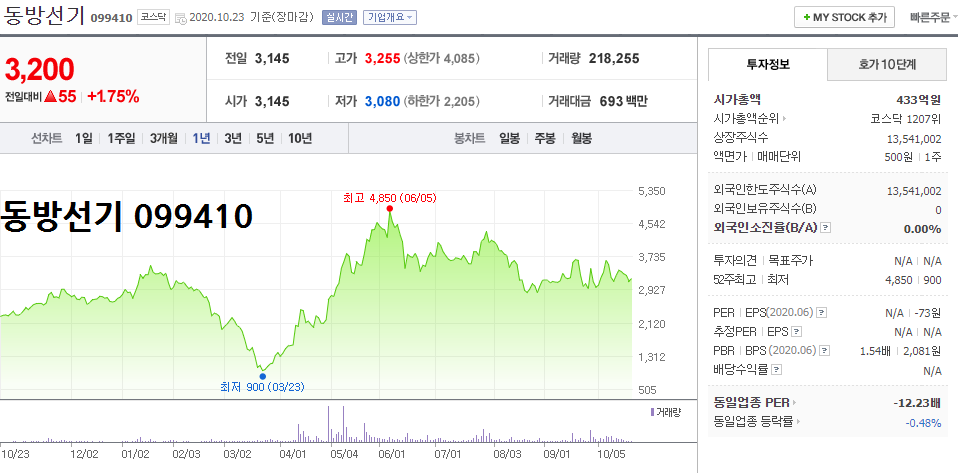Select the 3개월 line chart period
This screenshot has height=473, width=960.
pos(163,138)
